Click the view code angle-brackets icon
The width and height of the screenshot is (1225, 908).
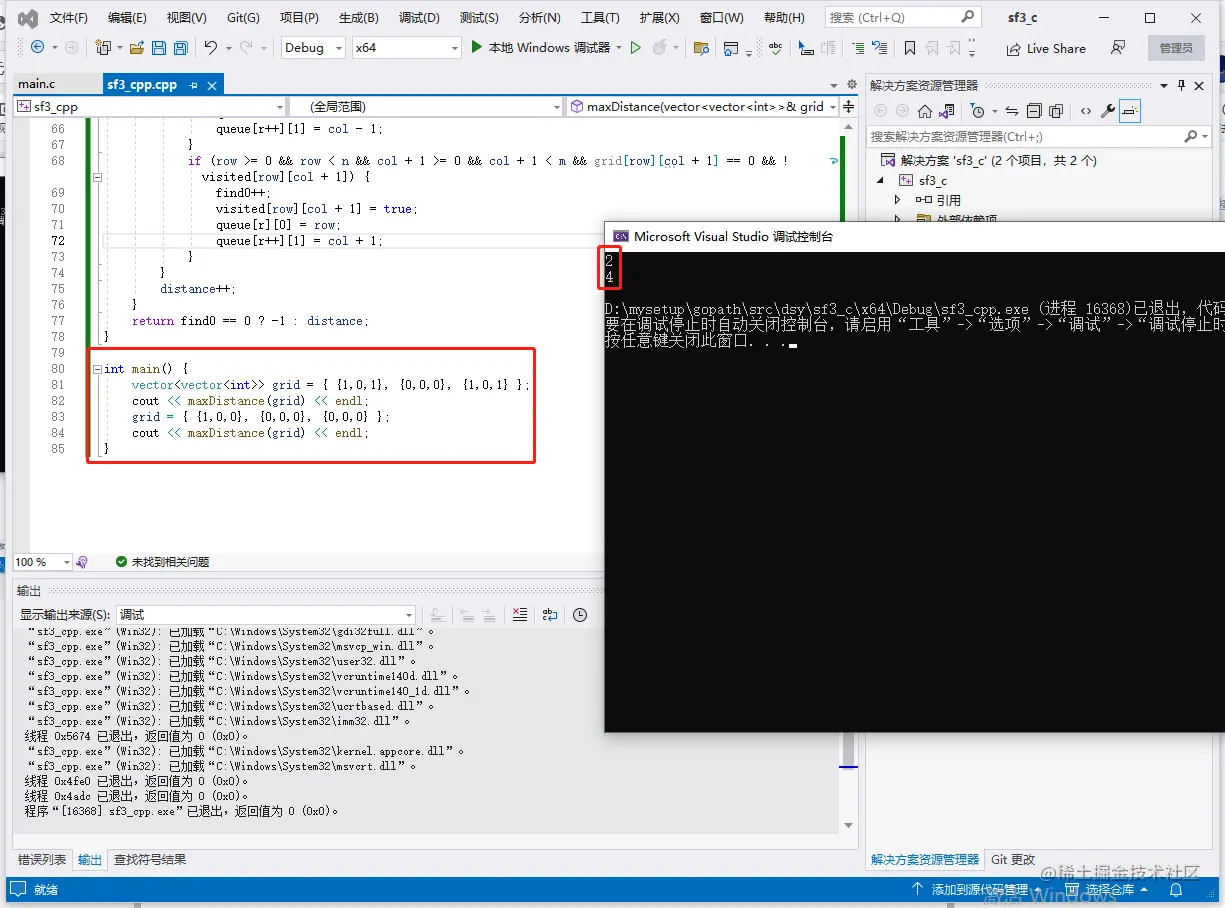[1086, 111]
